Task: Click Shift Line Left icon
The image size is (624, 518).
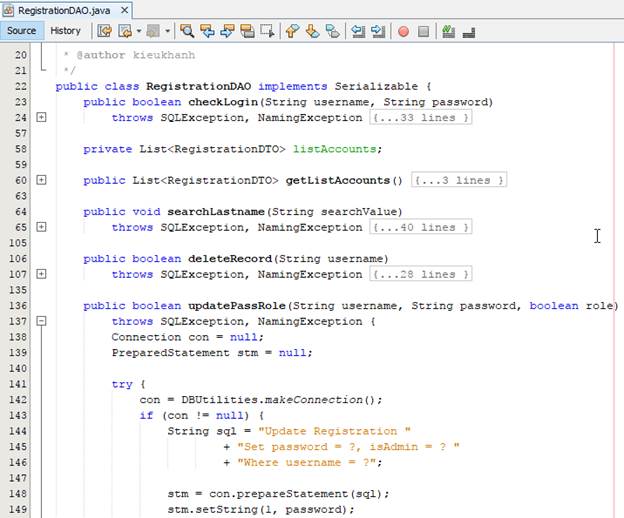Action: (358, 31)
